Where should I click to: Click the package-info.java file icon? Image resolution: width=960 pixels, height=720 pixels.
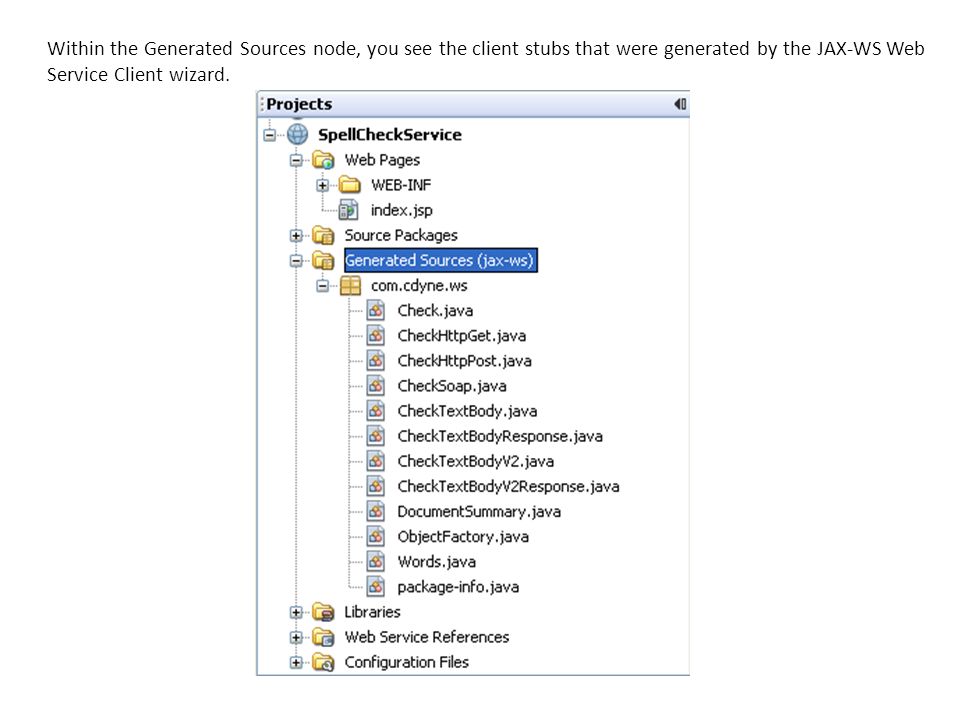[376, 587]
